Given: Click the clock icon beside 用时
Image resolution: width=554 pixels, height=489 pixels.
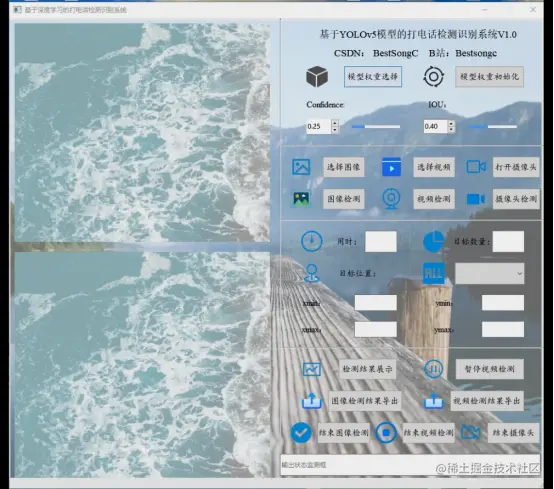Looking at the screenshot, I should tap(312, 241).
